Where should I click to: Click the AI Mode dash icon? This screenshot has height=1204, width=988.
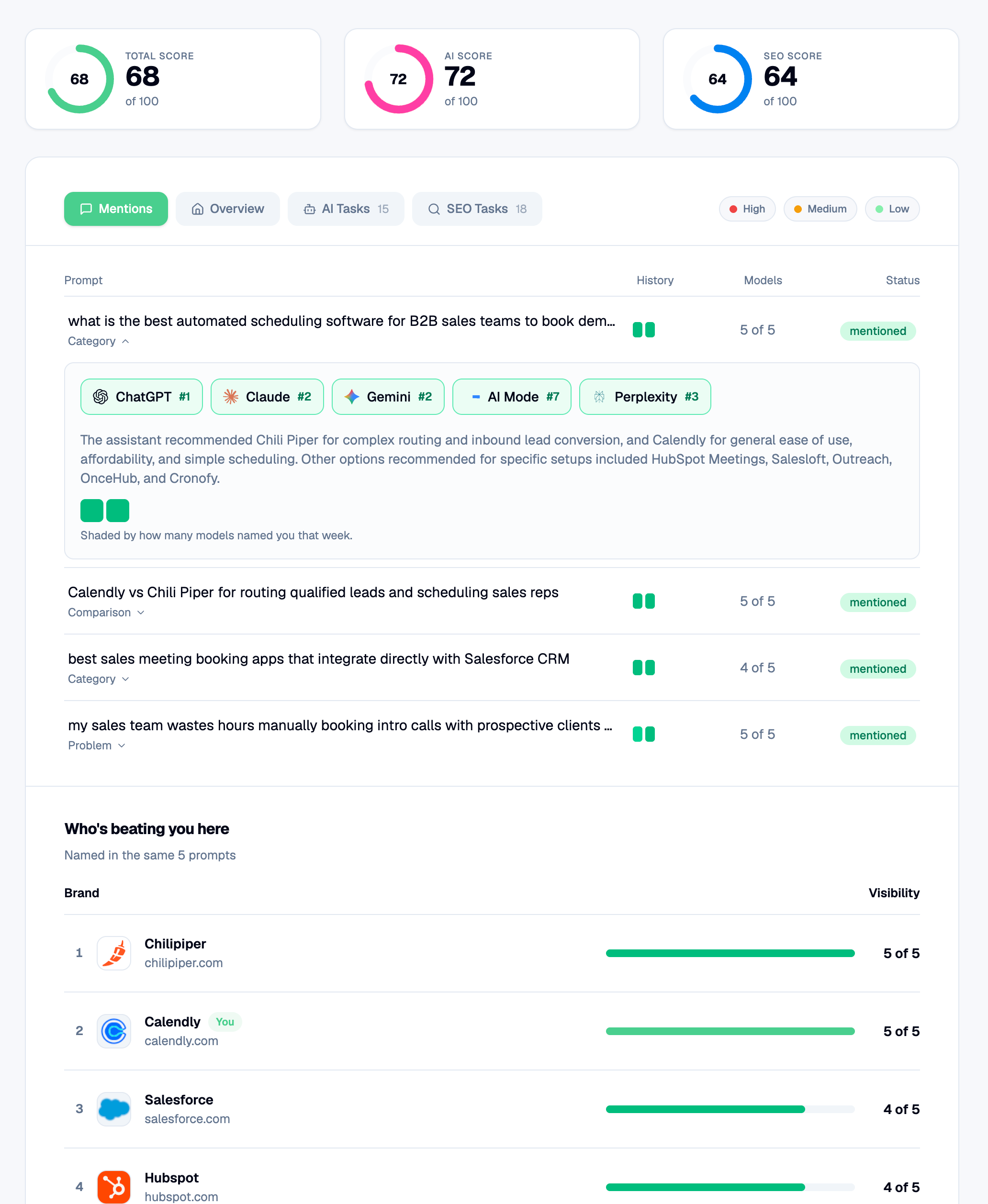pos(476,397)
